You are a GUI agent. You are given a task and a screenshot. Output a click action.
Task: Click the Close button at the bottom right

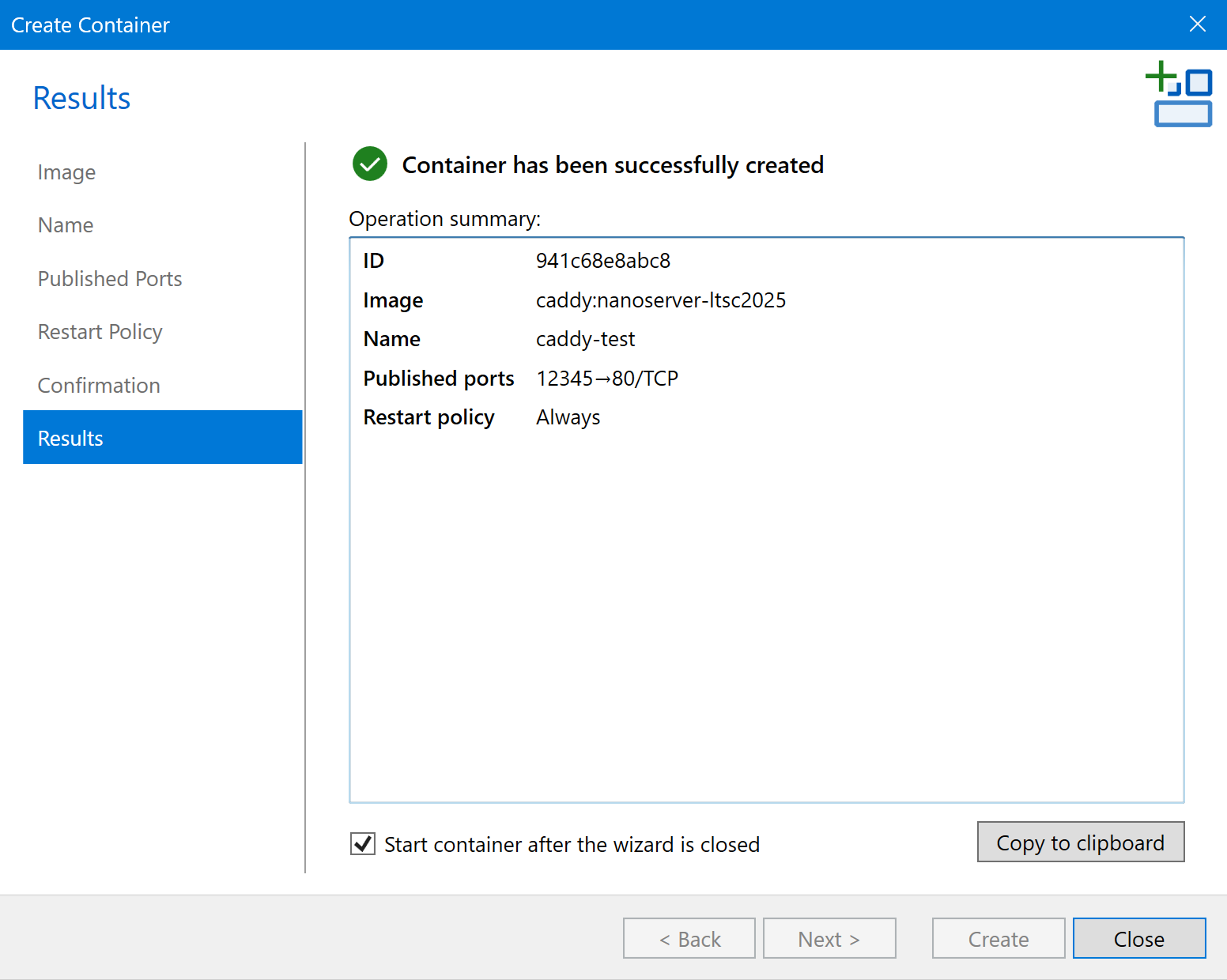pyautogui.click(x=1138, y=939)
